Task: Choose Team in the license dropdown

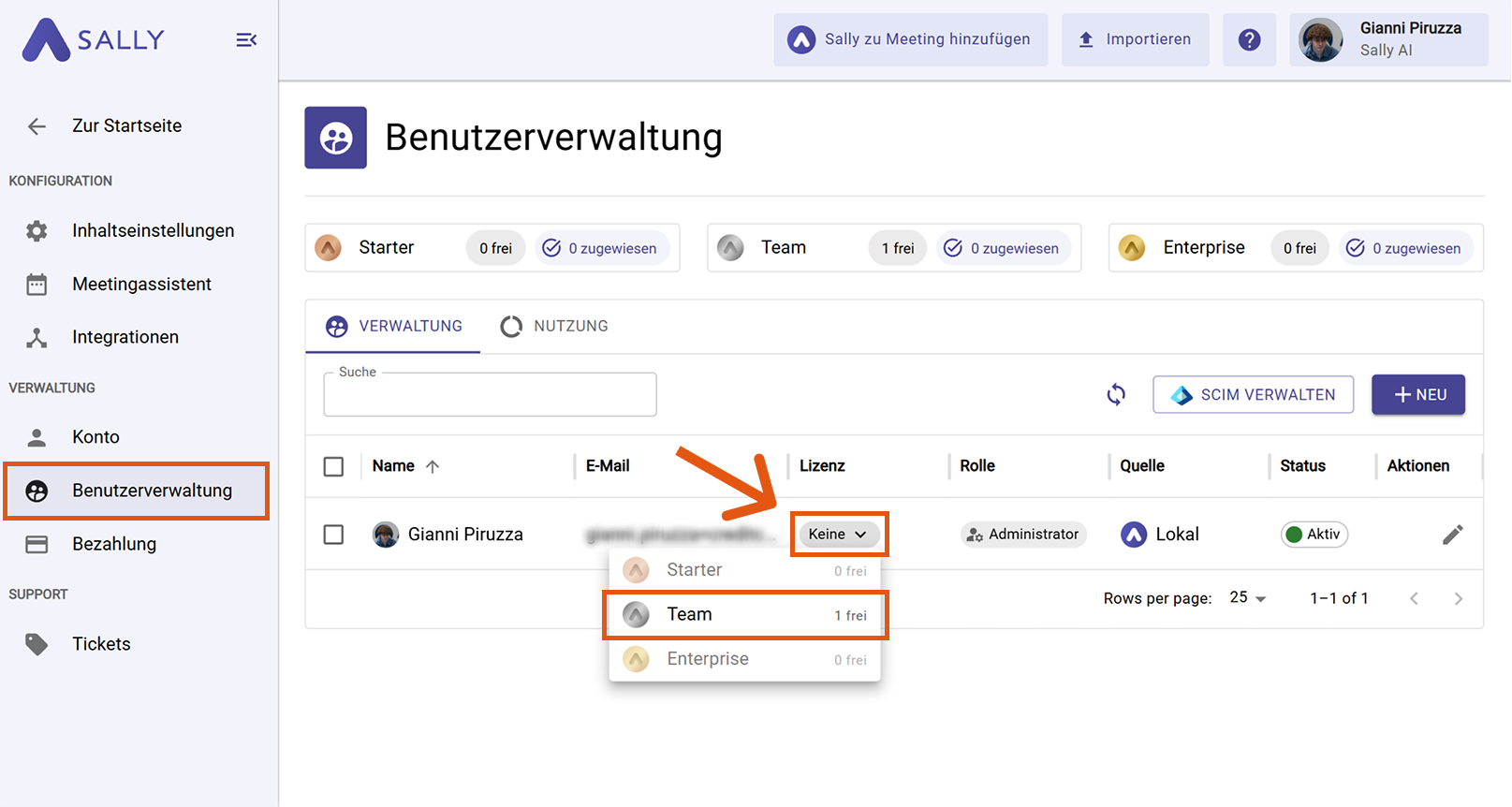Action: (x=745, y=615)
